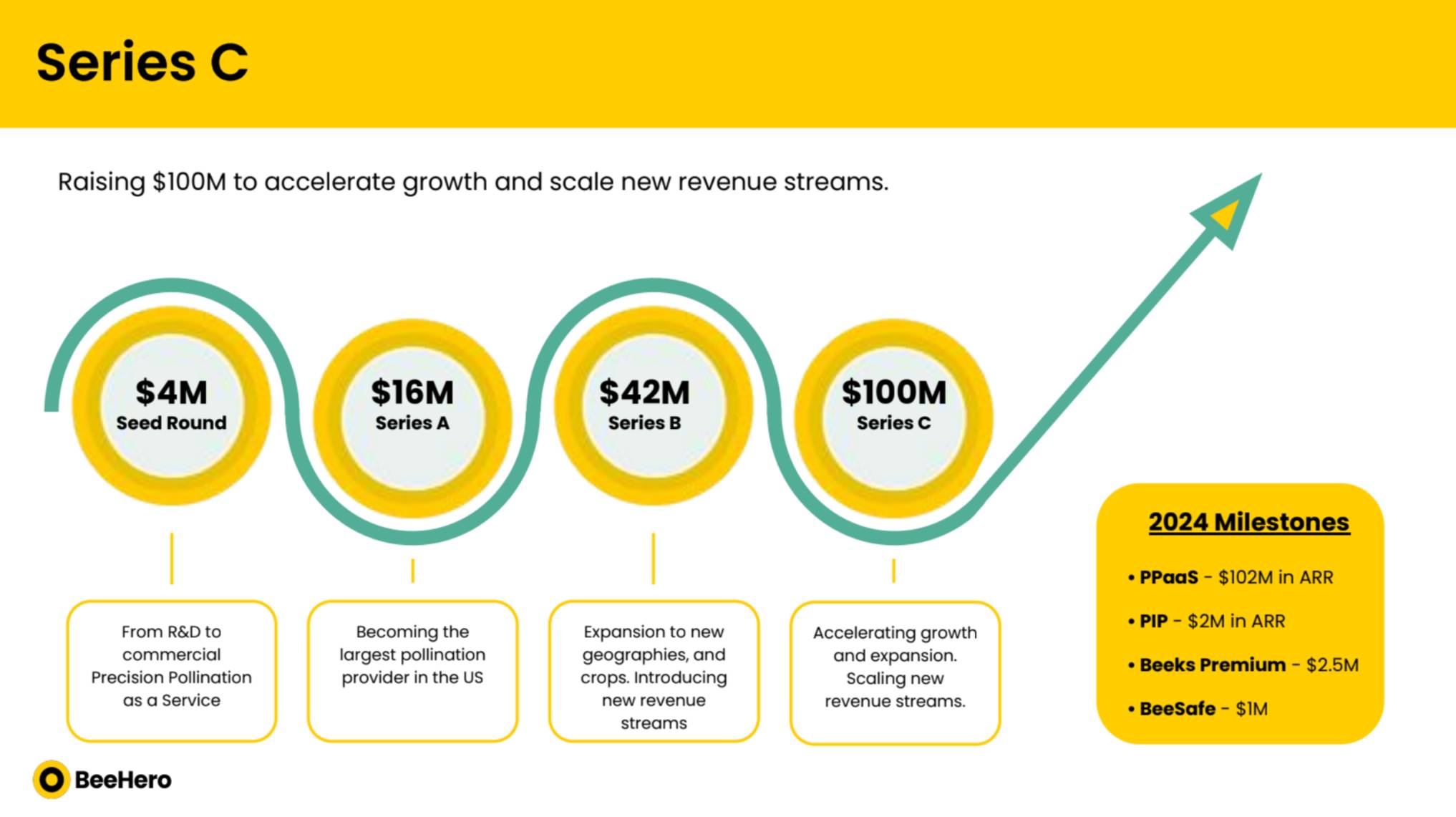Select the $16M Series A circle
This screenshot has width=1456, height=817.
click(x=412, y=418)
